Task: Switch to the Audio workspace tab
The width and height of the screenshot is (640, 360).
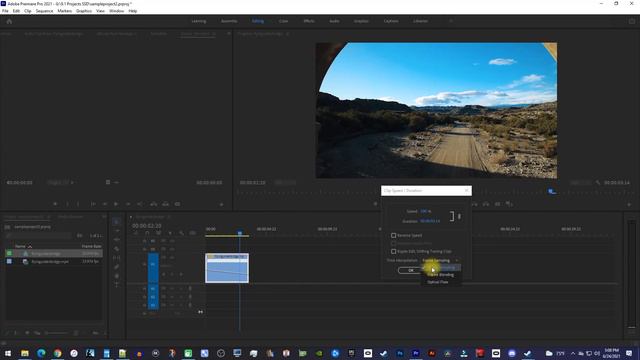Action: click(x=334, y=21)
